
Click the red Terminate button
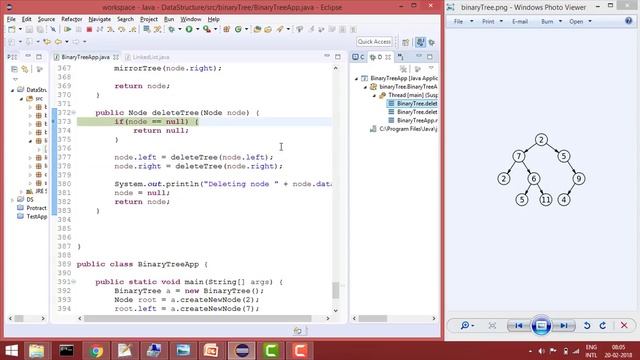click(89, 29)
